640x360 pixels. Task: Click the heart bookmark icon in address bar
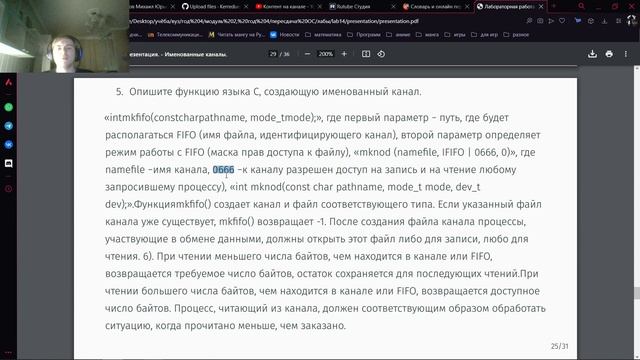[x=562, y=21]
